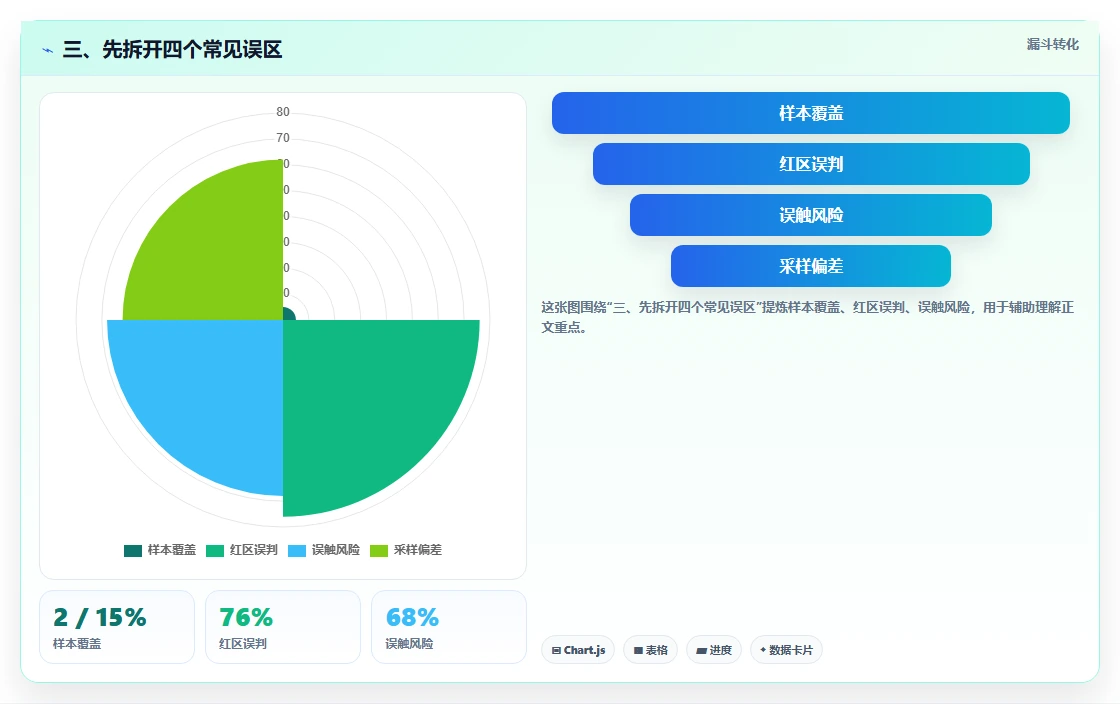Select the 表格 tag
This screenshot has height=704, width=1120.
tap(650, 650)
